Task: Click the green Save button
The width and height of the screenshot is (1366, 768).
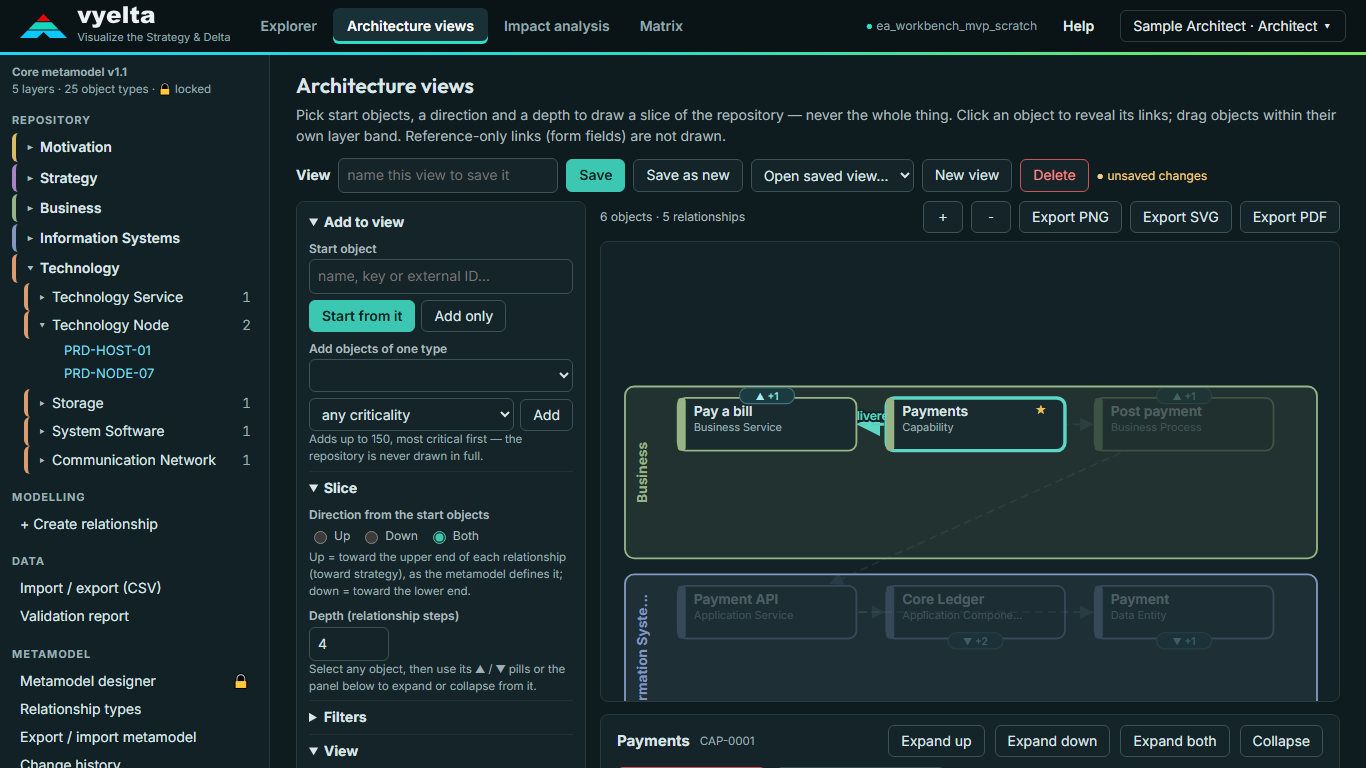Action: [x=595, y=175]
